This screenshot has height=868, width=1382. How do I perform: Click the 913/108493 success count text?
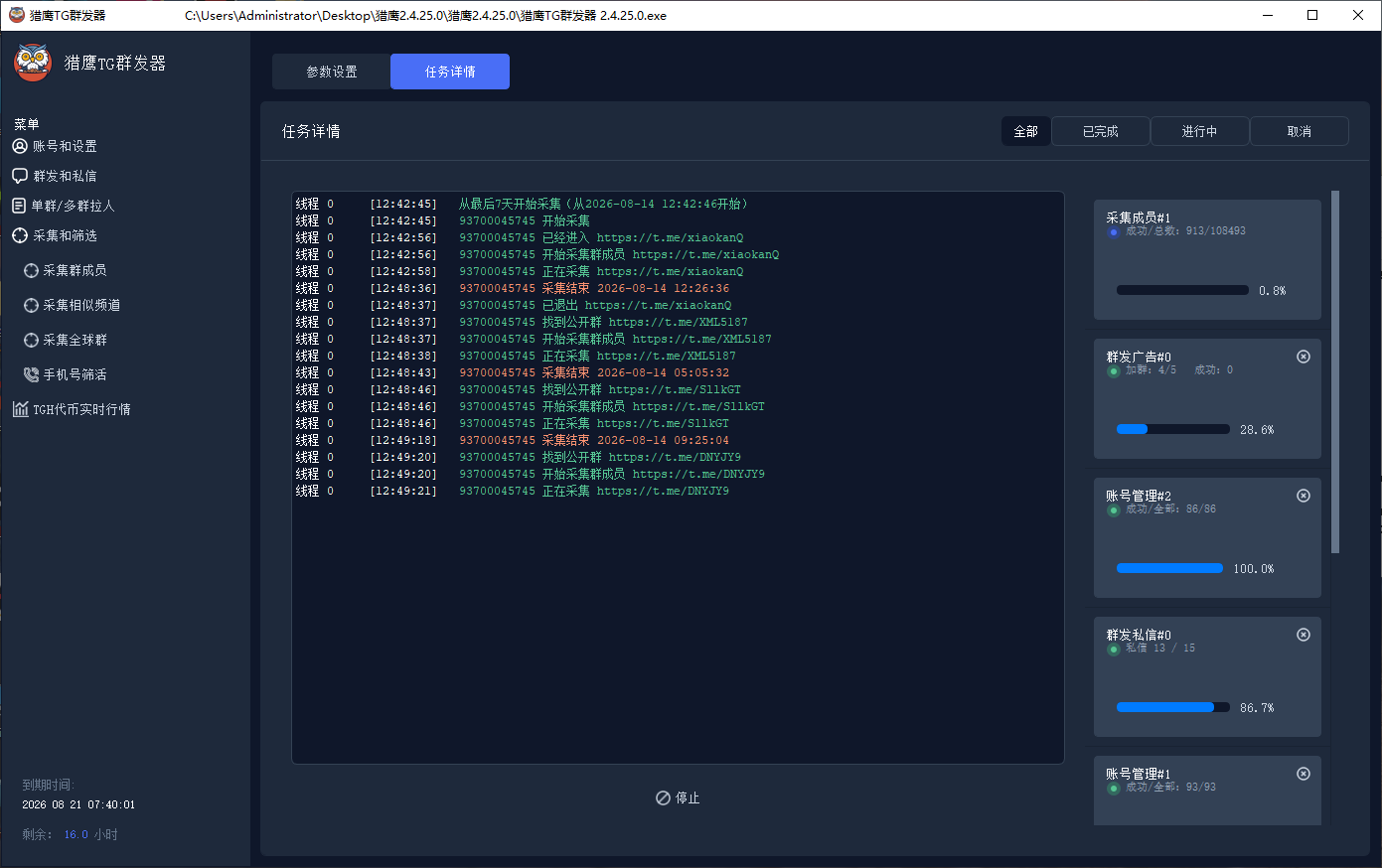point(1215,230)
